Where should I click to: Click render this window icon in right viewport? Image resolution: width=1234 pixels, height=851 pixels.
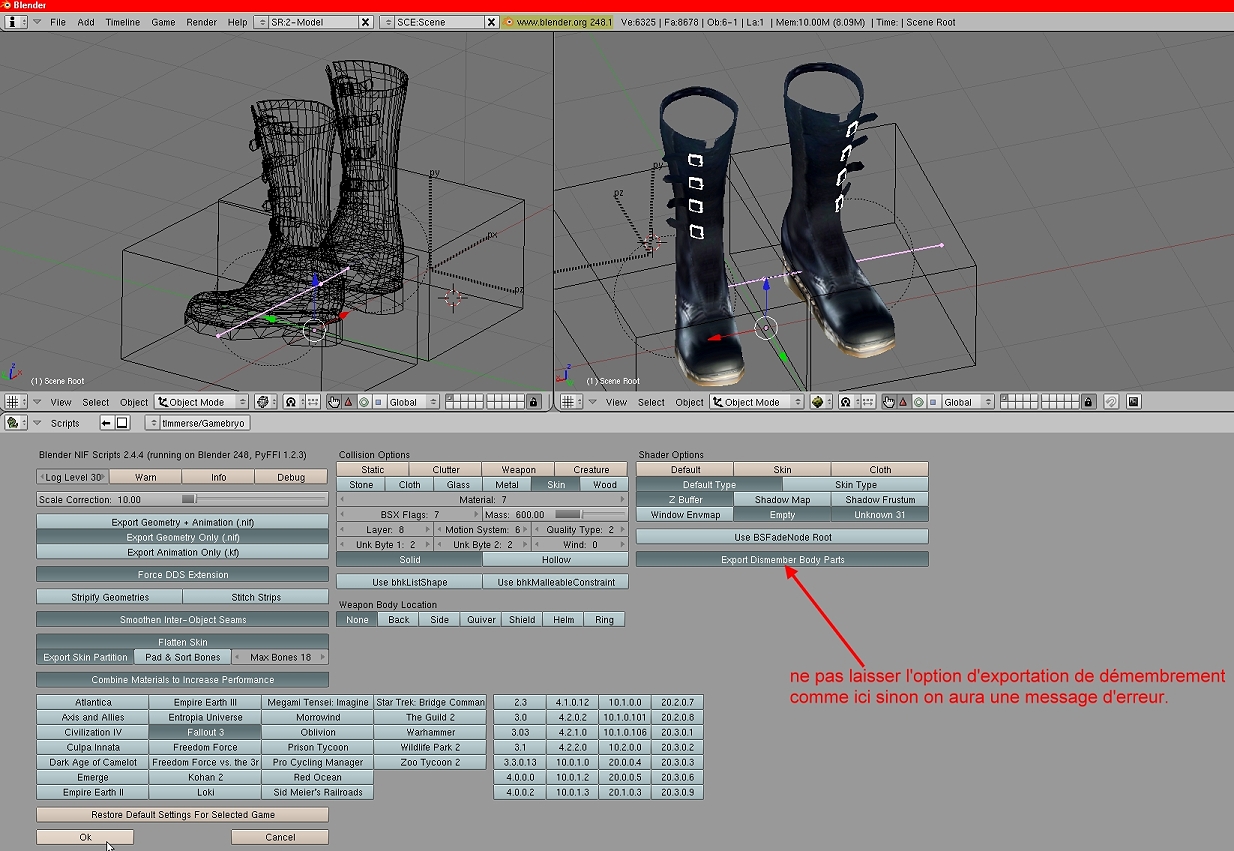(x=1134, y=402)
